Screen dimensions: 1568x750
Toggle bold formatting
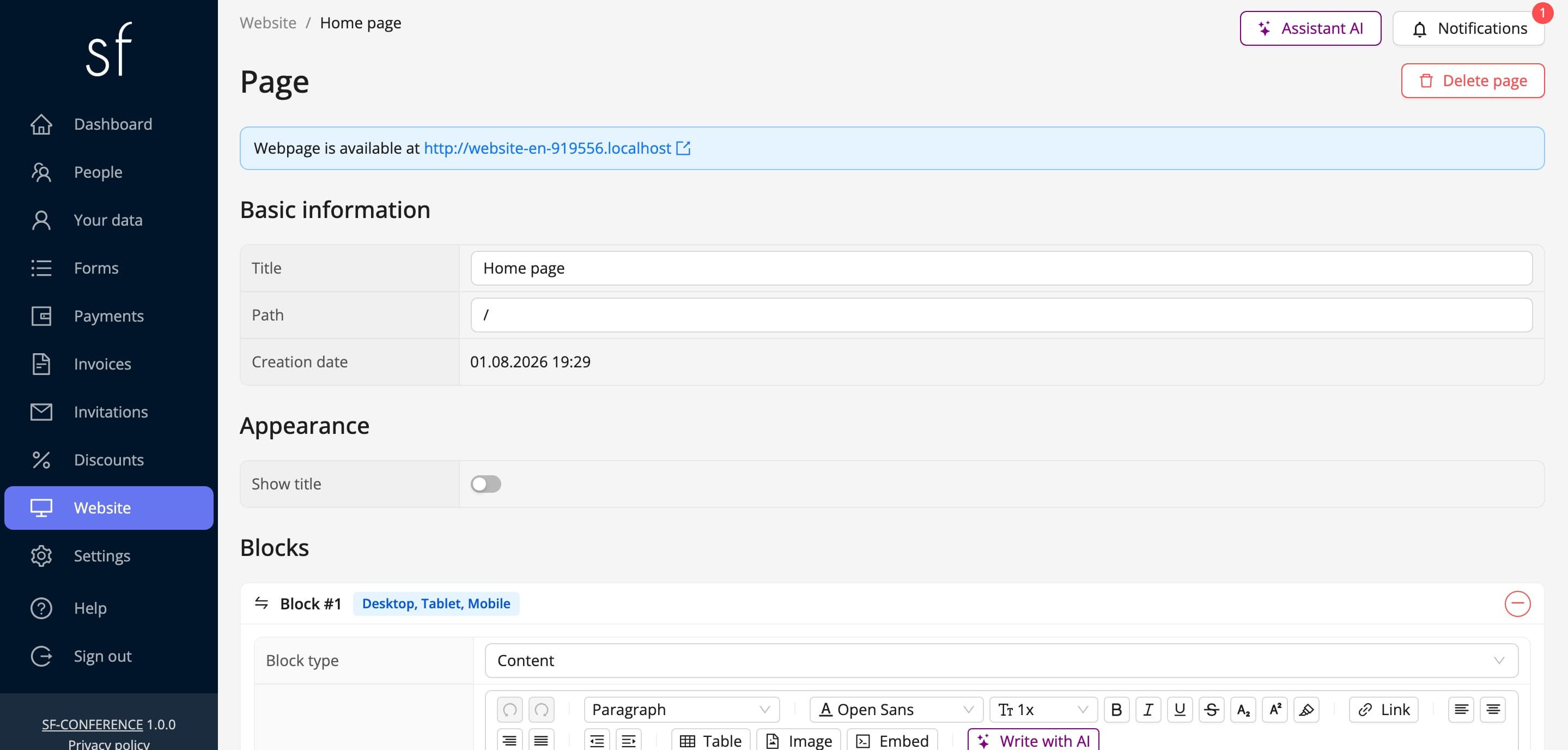coord(1116,709)
